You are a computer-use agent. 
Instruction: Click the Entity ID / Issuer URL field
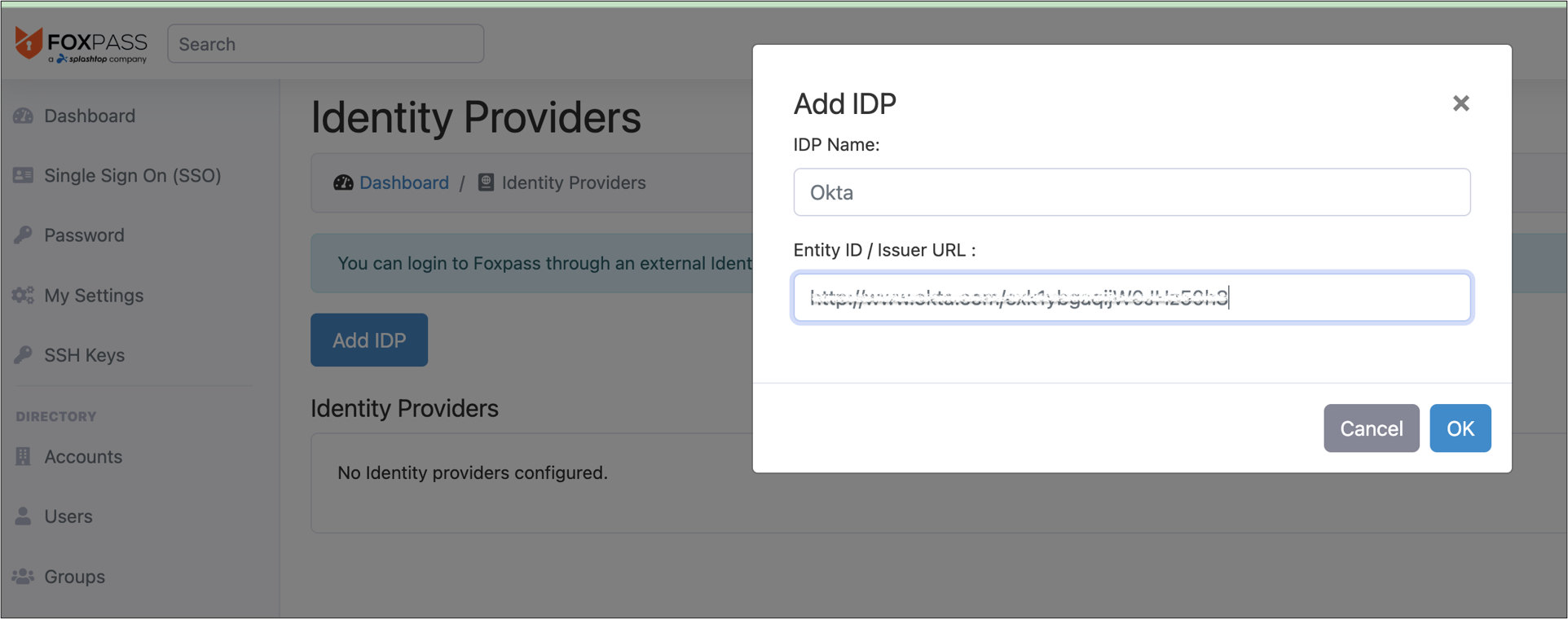[1131, 298]
